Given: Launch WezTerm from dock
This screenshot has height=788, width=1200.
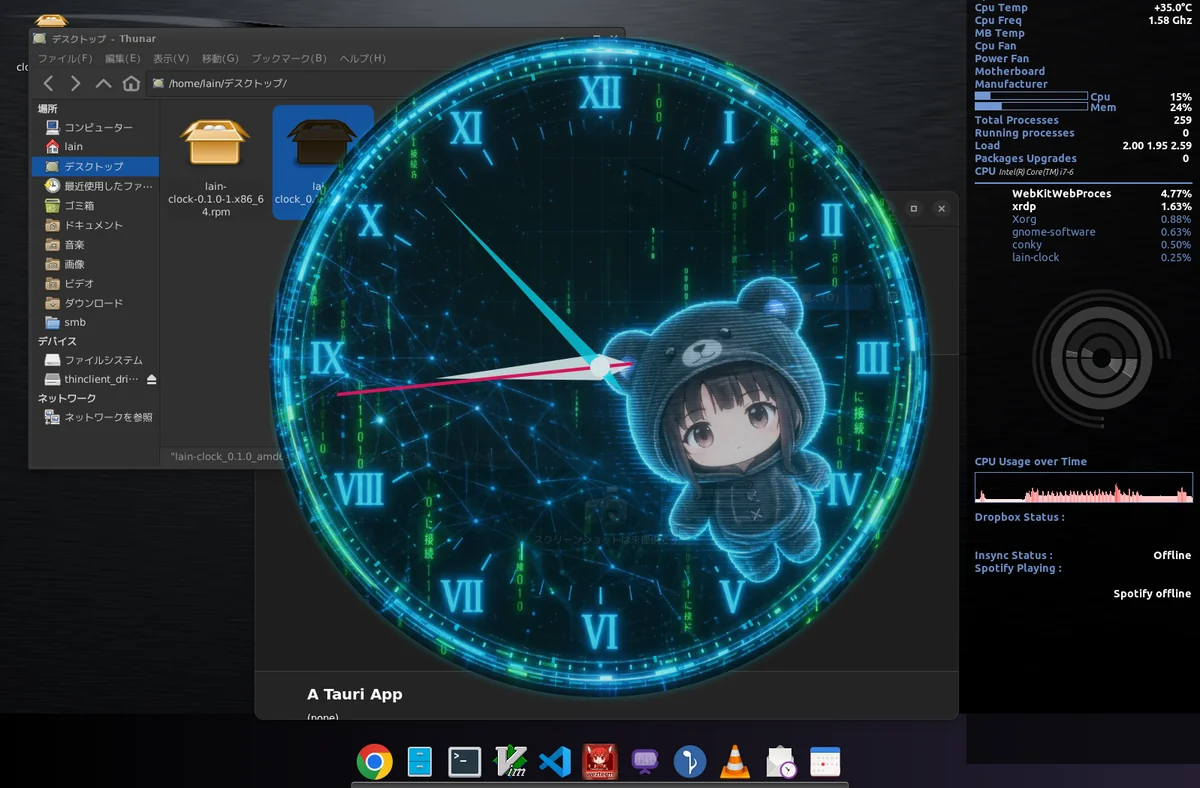Looking at the screenshot, I should coord(600,762).
